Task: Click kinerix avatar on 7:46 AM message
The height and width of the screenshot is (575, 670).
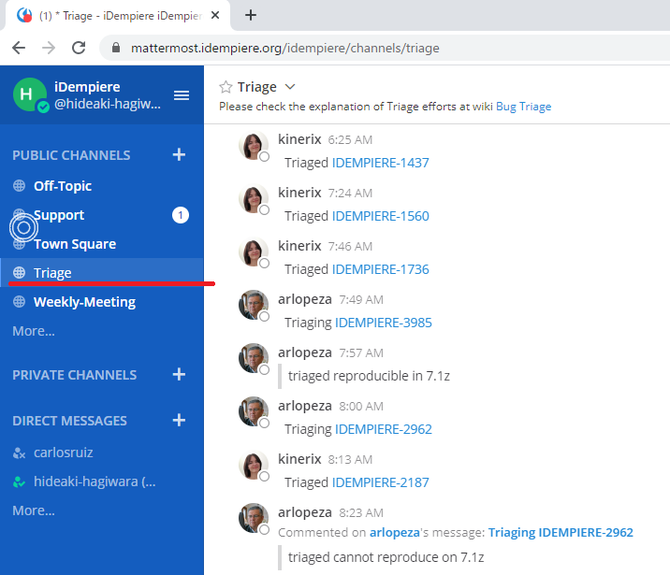Action: [x=253, y=252]
